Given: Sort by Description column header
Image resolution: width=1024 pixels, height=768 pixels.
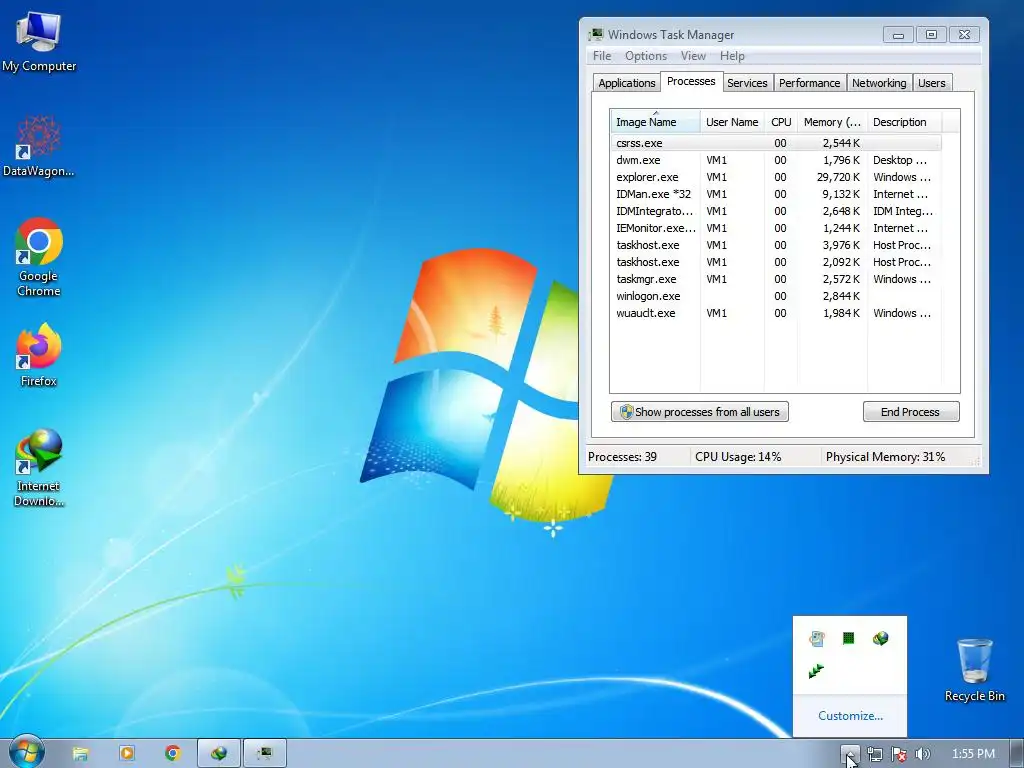Looking at the screenshot, I should (904, 122).
